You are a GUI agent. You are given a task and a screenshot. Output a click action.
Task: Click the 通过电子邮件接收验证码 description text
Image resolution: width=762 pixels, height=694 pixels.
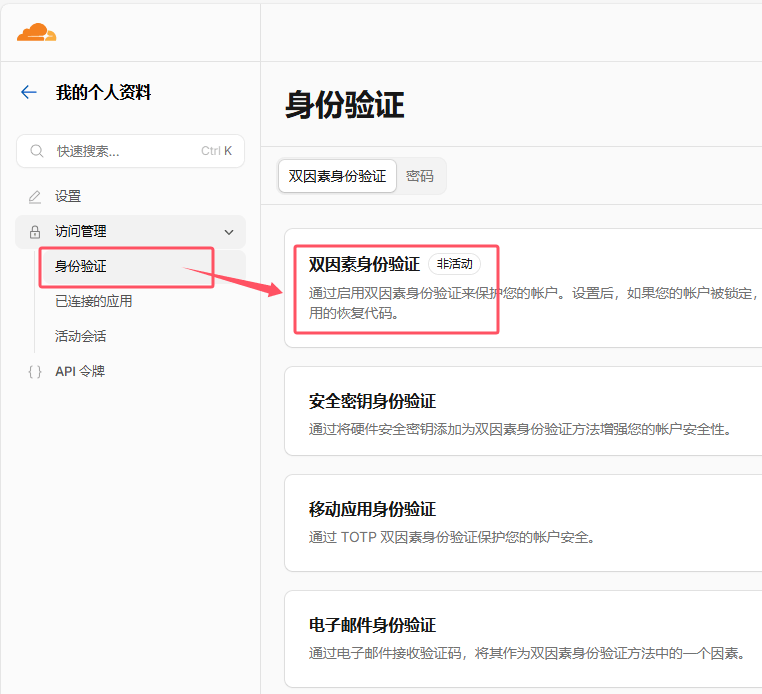527,653
